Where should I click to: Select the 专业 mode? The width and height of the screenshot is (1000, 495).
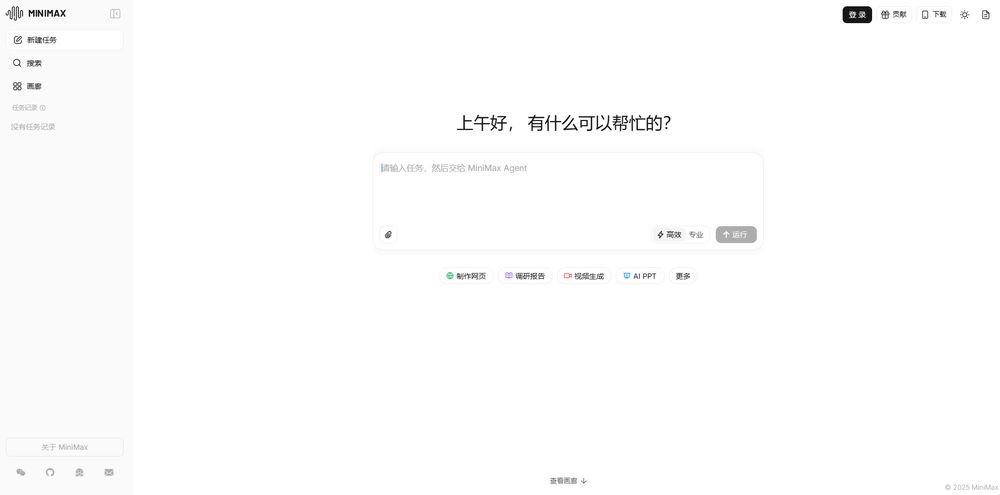pos(696,235)
